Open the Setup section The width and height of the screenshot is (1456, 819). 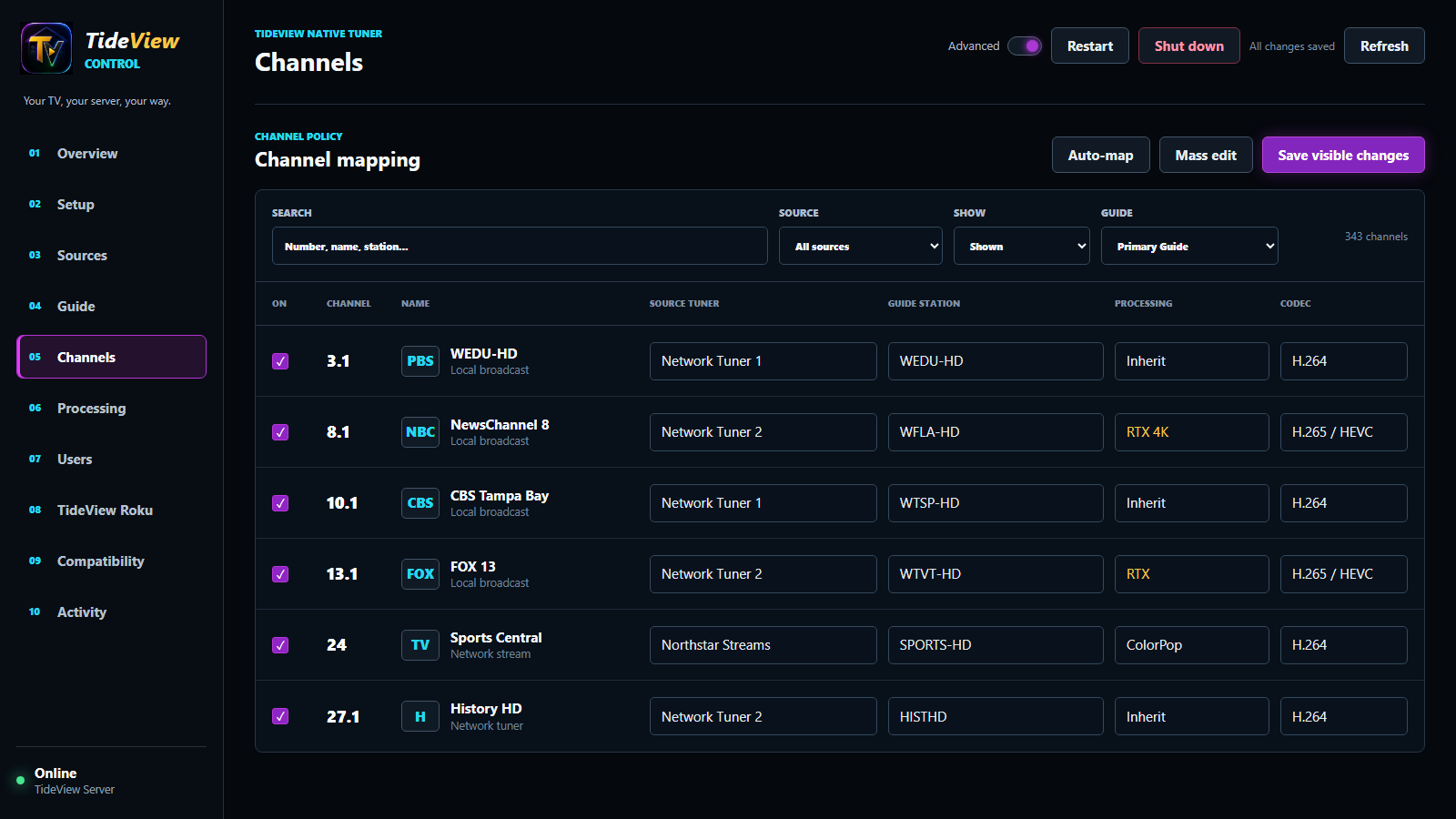coord(112,204)
